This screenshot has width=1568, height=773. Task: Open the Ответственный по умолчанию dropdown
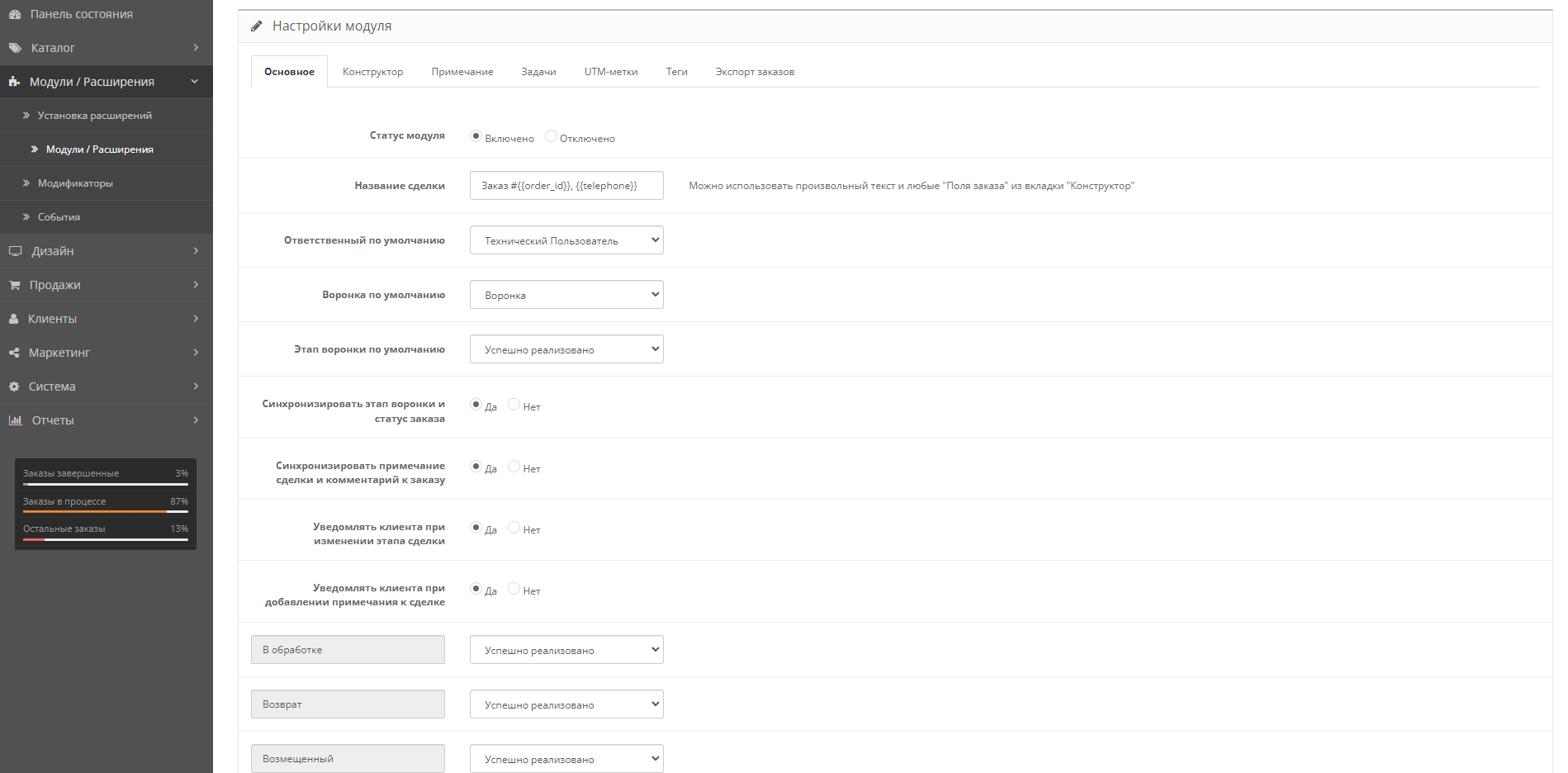coord(566,239)
